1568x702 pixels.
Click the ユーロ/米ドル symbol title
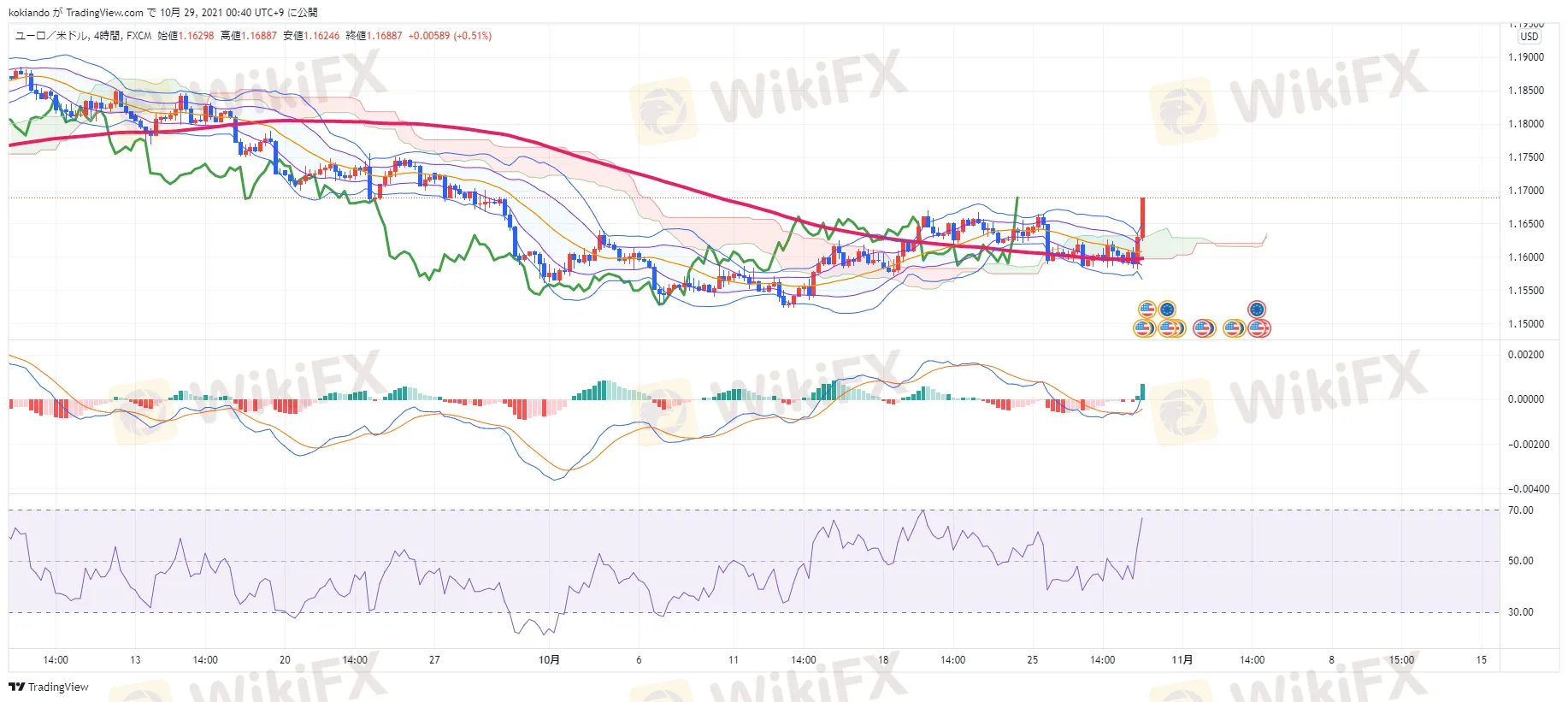(x=50, y=36)
